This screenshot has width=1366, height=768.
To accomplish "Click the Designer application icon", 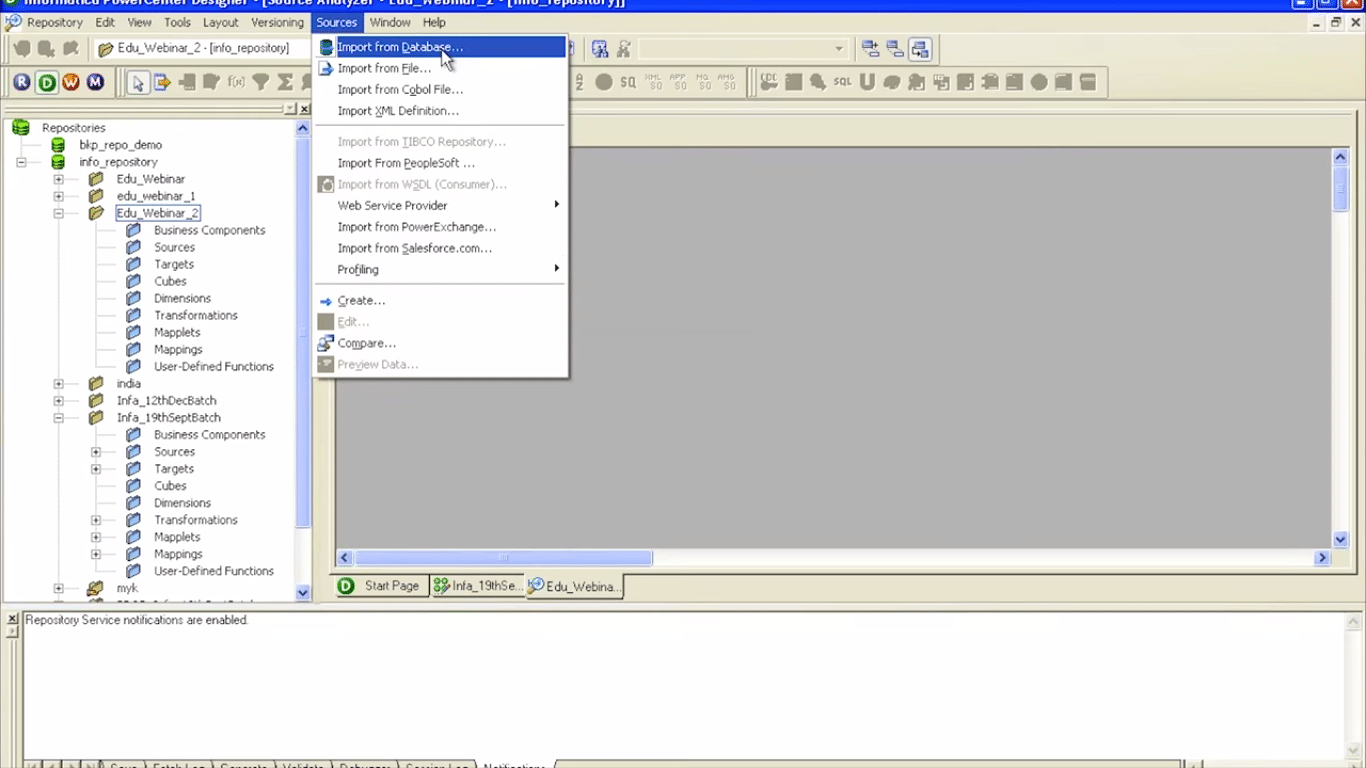I will (46, 82).
